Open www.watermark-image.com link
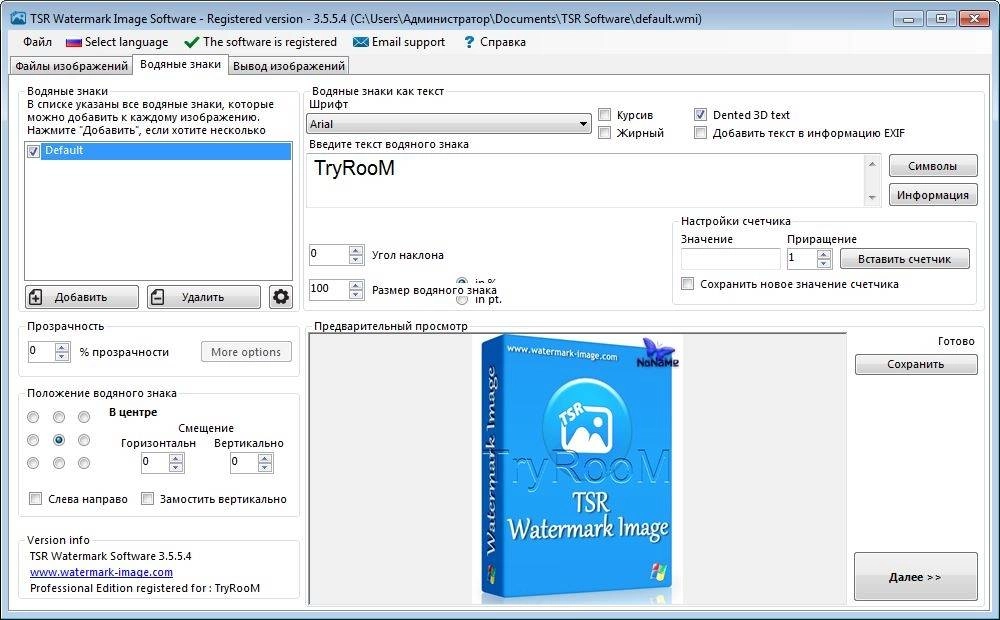This screenshot has height=620, width=1000. click(x=101, y=572)
